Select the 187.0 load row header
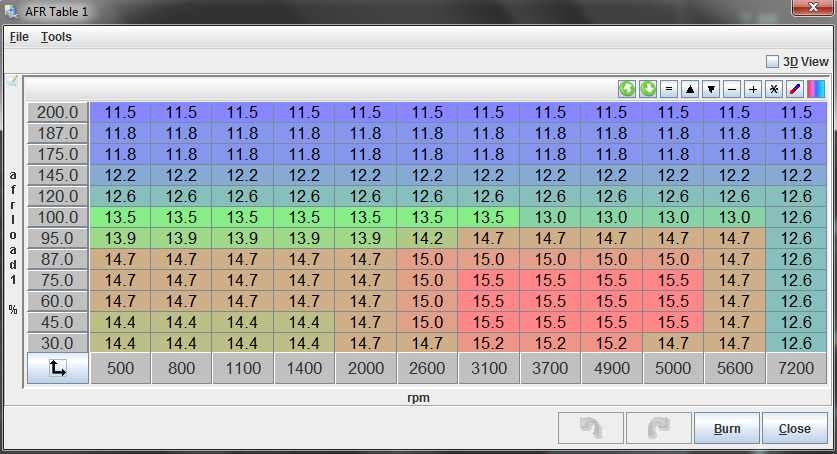The height and width of the screenshot is (454, 837). tap(58, 133)
